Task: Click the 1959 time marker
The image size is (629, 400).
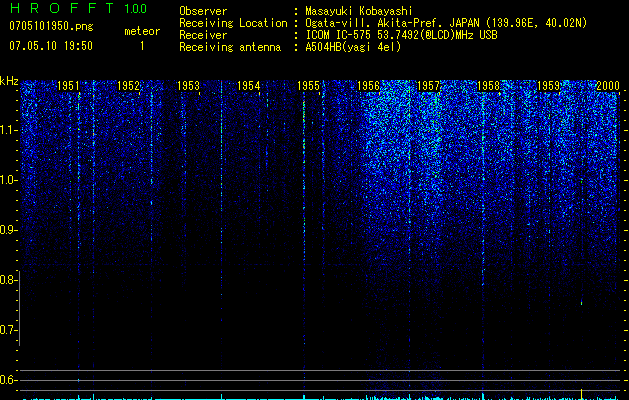Action: 548,85
